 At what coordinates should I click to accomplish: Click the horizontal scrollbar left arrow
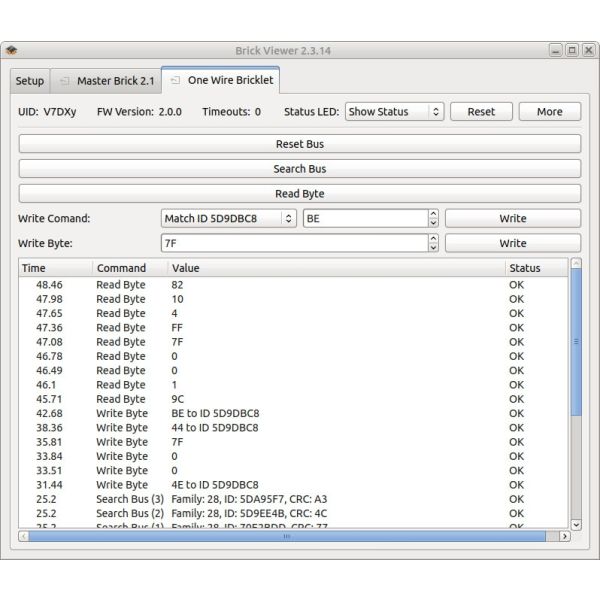(x=23, y=536)
